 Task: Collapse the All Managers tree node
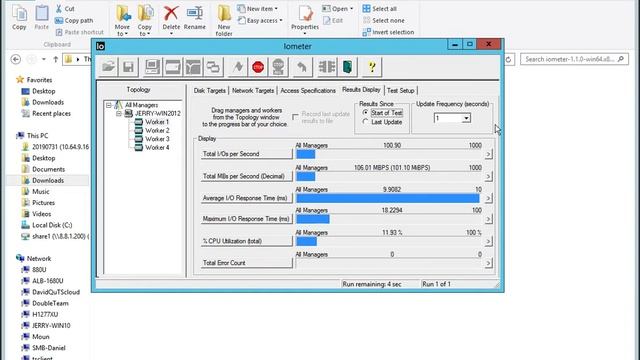pos(109,105)
